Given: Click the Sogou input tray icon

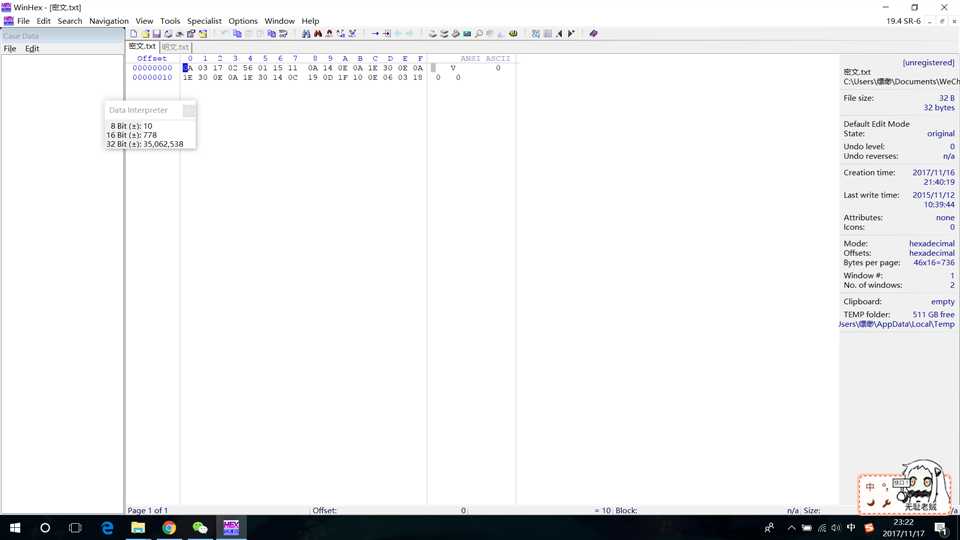Looking at the screenshot, I should 869,528.
